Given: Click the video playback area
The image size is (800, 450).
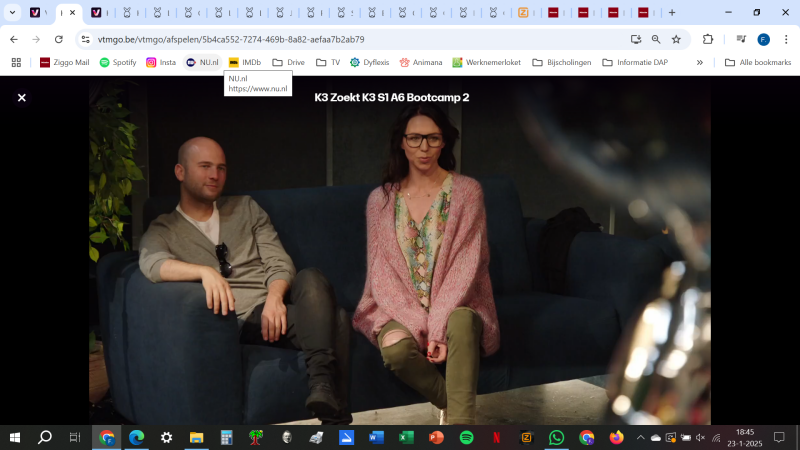Looking at the screenshot, I should click(x=400, y=250).
